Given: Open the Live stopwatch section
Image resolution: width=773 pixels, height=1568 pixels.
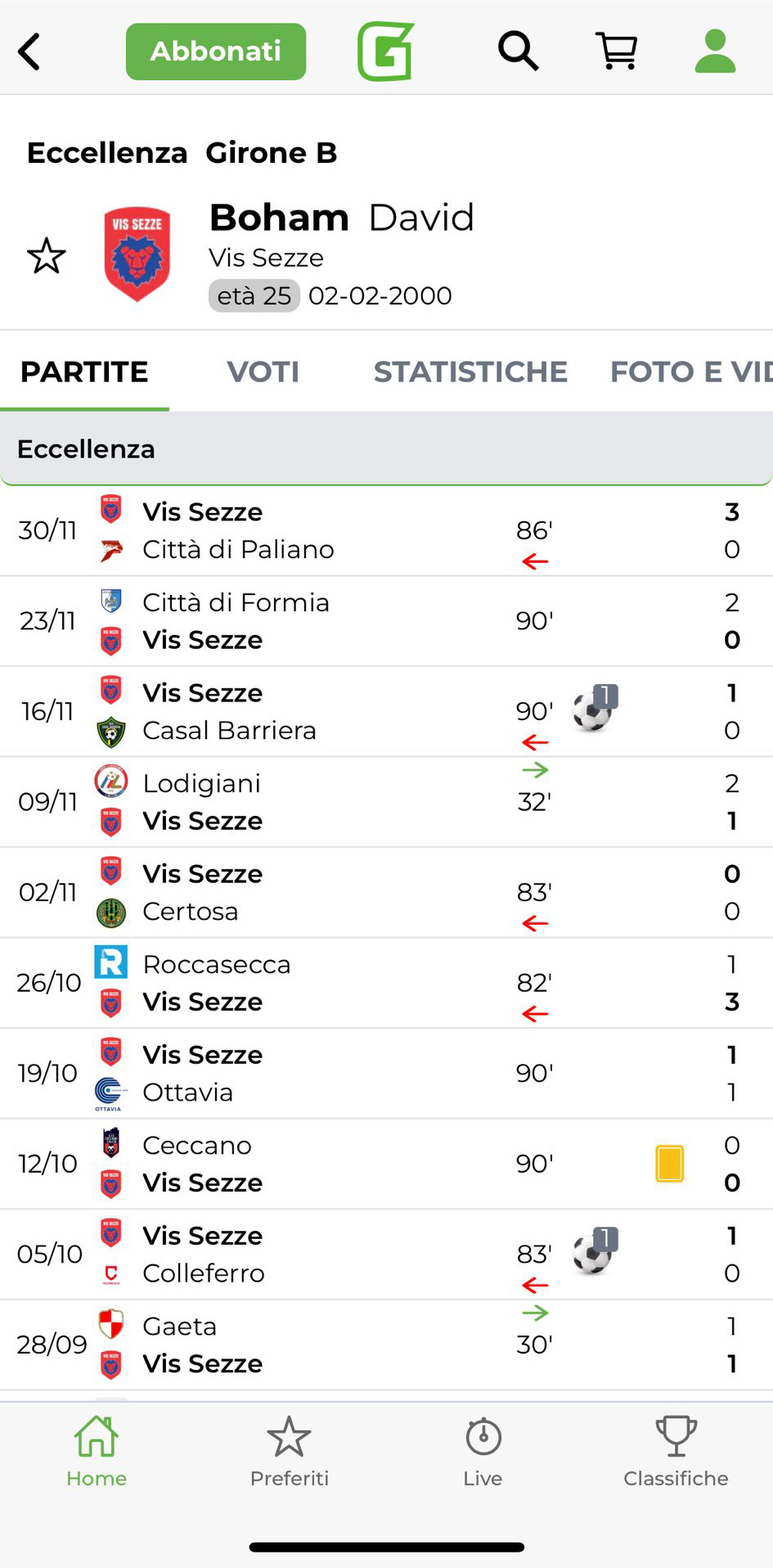Looking at the screenshot, I should coord(483,1451).
